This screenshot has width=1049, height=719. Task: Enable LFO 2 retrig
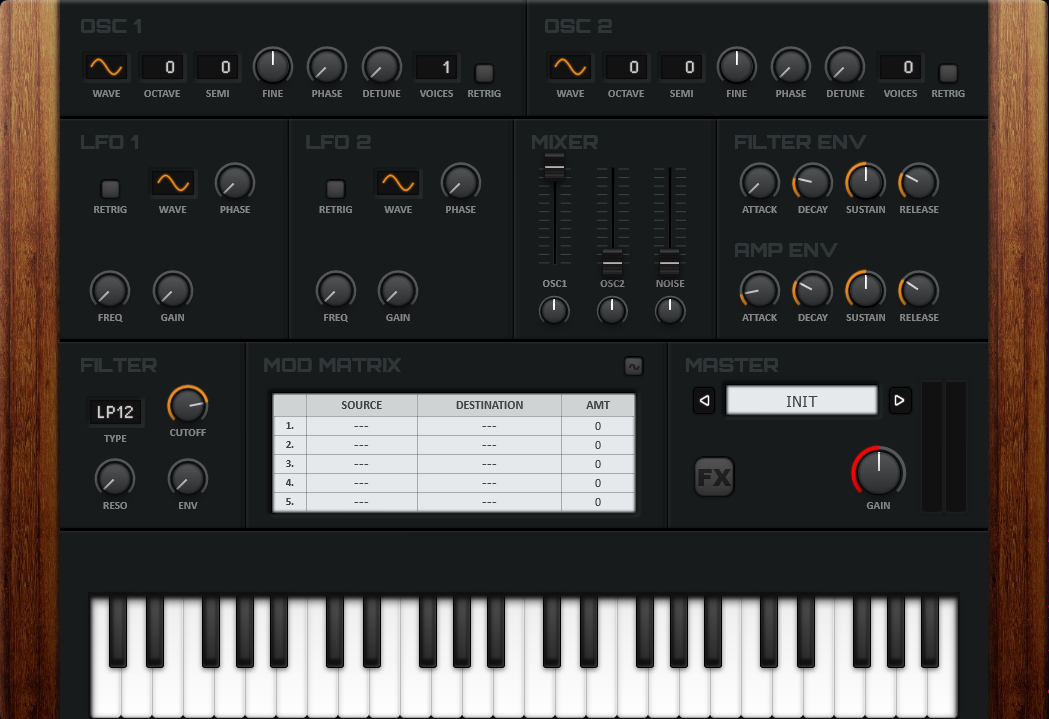tap(335, 189)
